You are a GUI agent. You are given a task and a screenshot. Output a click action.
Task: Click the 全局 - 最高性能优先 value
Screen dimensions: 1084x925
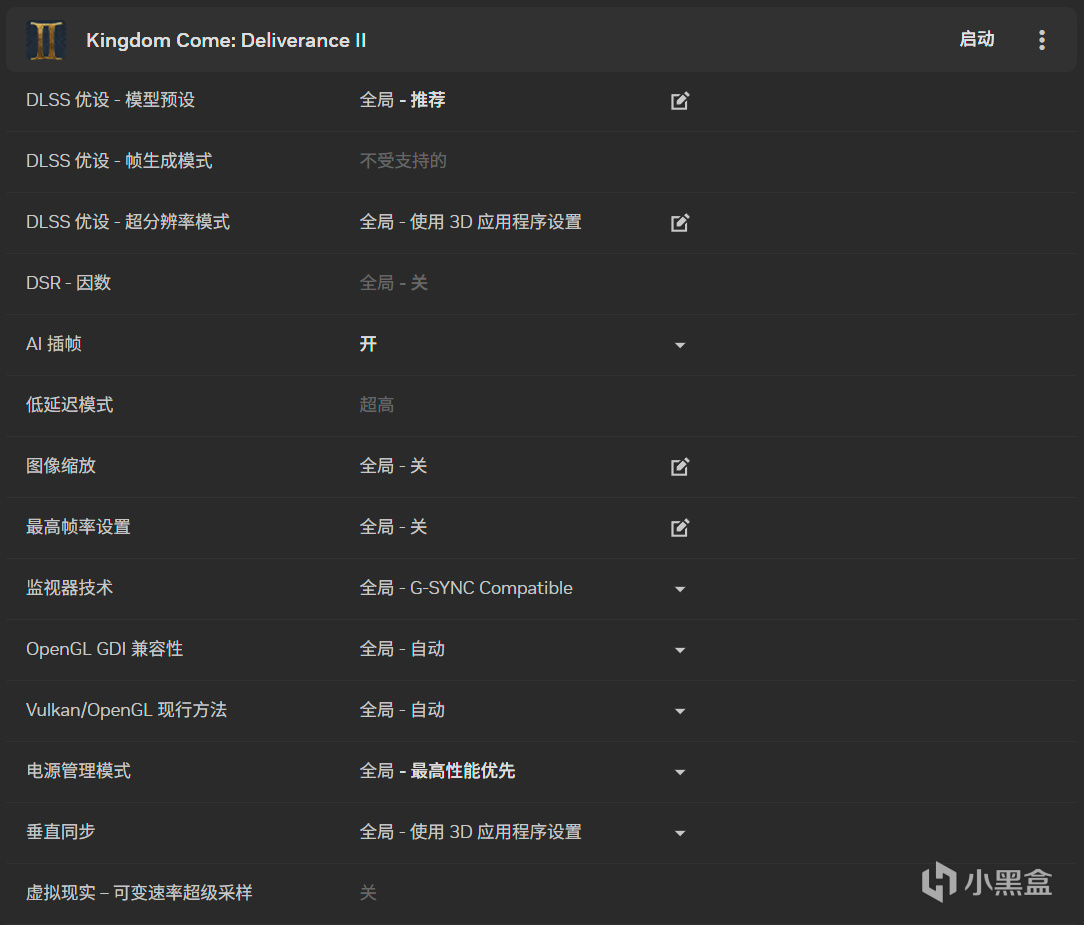coord(438,771)
